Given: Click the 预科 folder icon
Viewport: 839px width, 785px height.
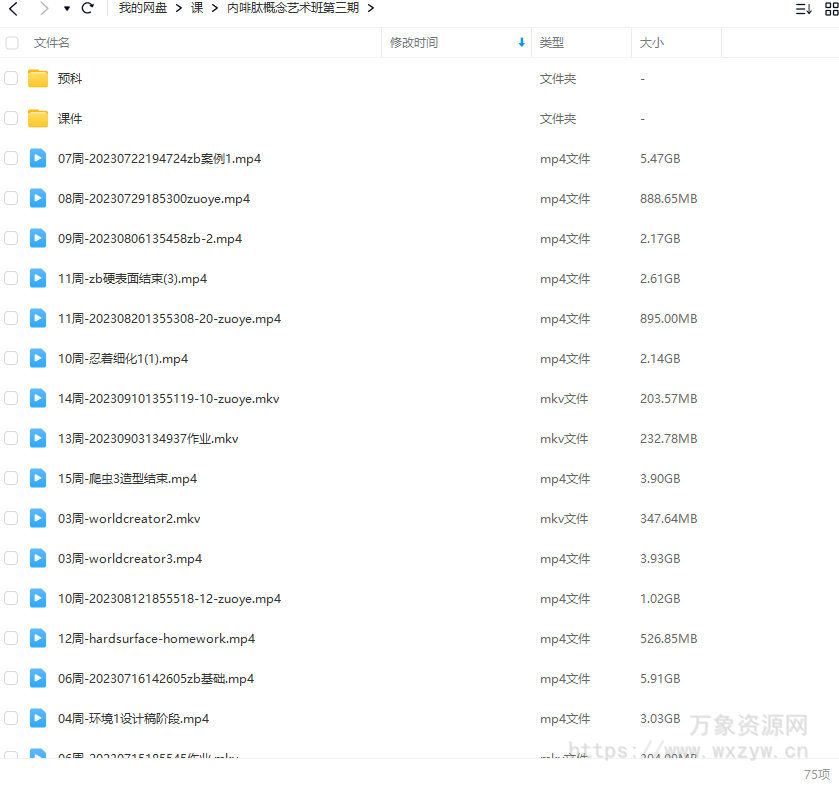Looking at the screenshot, I should [37, 78].
